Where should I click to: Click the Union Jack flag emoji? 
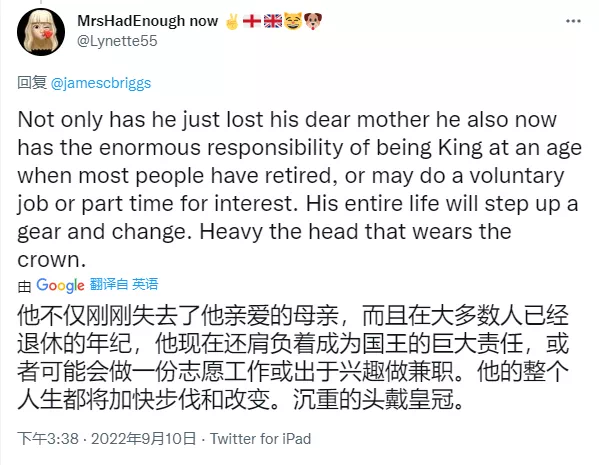coord(273,21)
